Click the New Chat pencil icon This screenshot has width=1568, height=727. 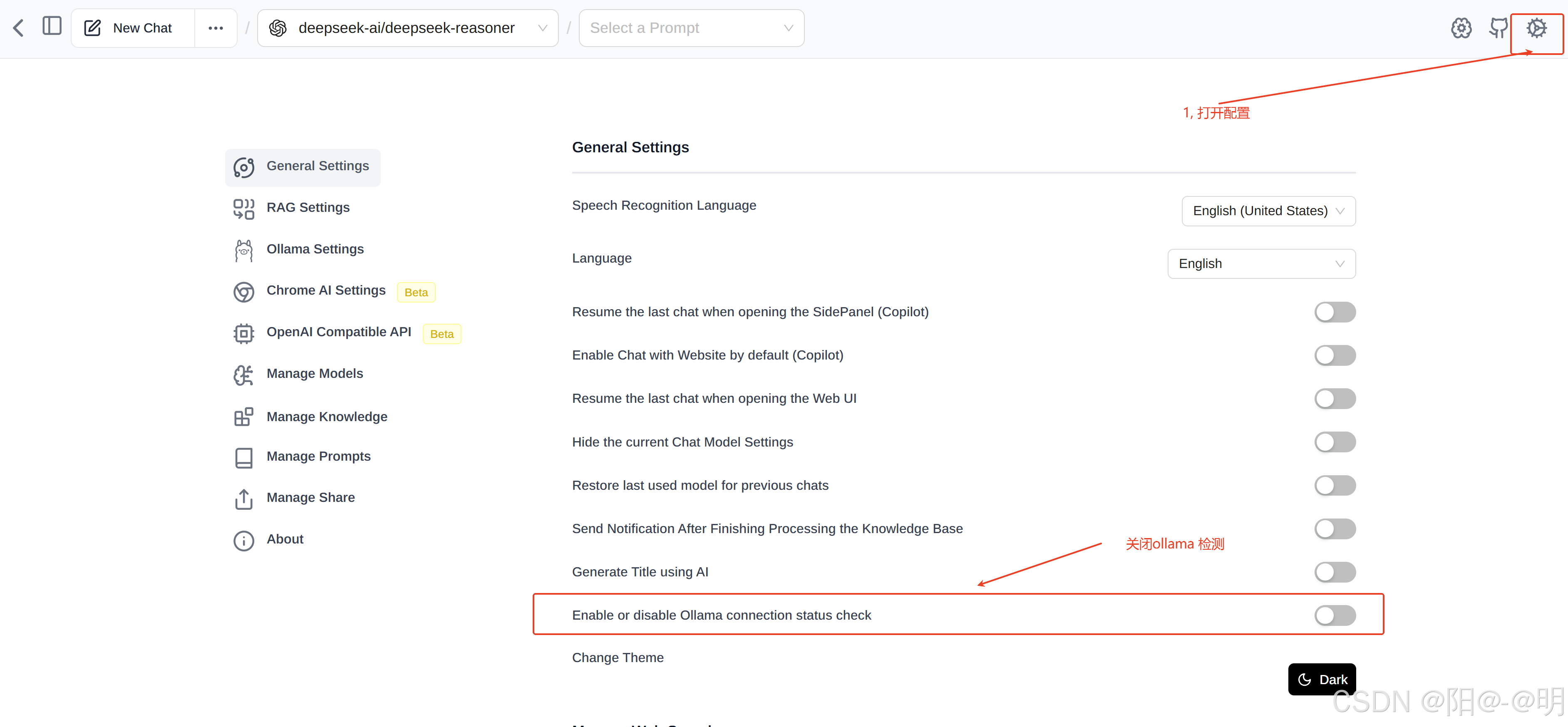click(92, 28)
